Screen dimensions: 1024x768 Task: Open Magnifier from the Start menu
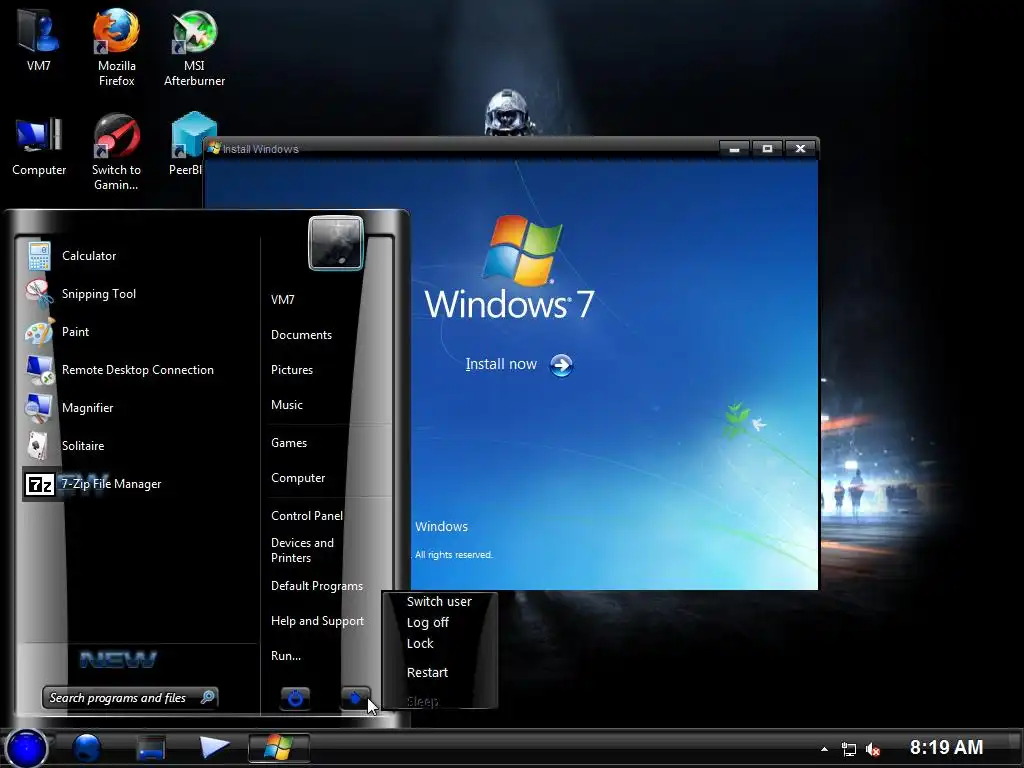[88, 408]
